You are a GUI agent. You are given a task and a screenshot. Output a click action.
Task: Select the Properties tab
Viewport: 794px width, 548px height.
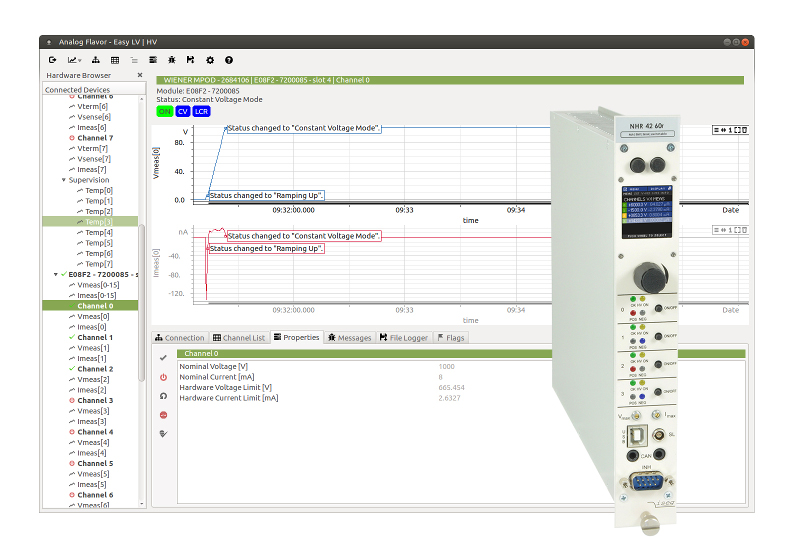point(297,337)
